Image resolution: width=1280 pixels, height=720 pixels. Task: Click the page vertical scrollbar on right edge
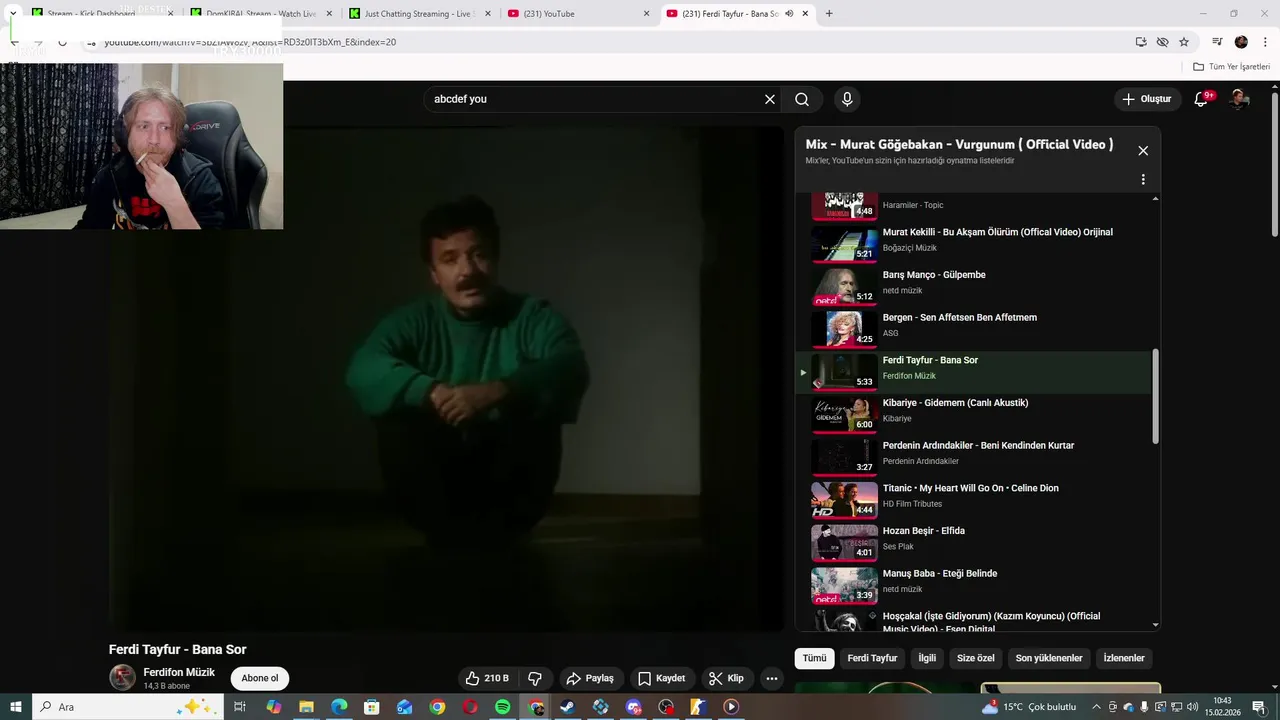click(x=1275, y=166)
